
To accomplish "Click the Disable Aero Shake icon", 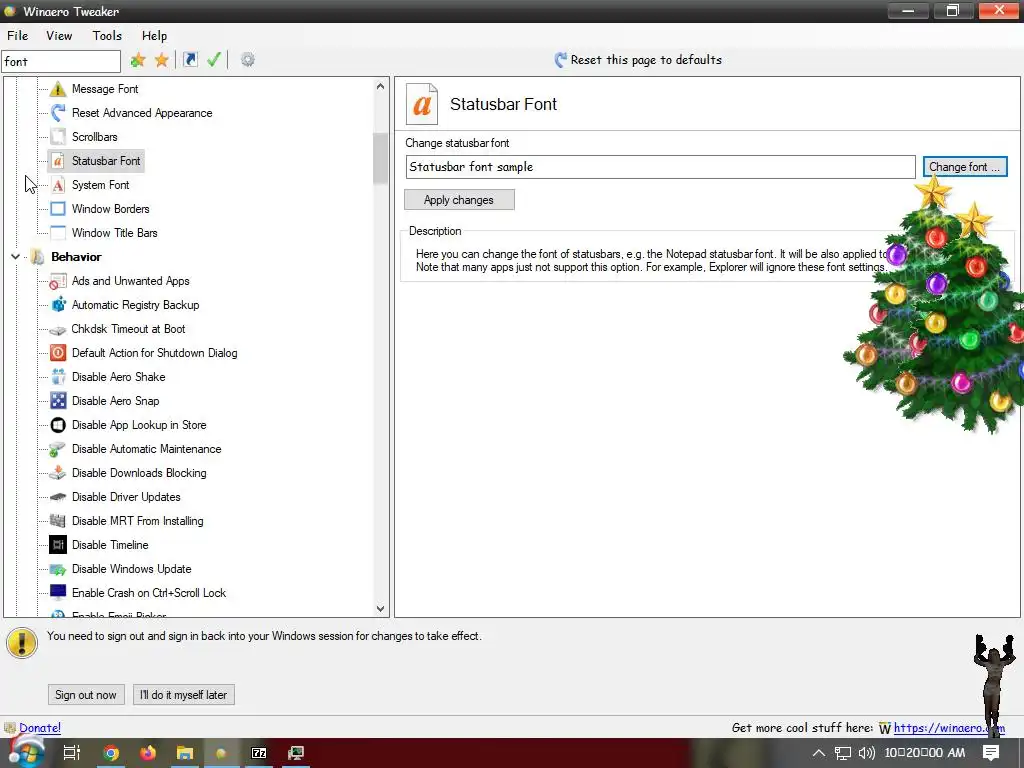I will (58, 377).
